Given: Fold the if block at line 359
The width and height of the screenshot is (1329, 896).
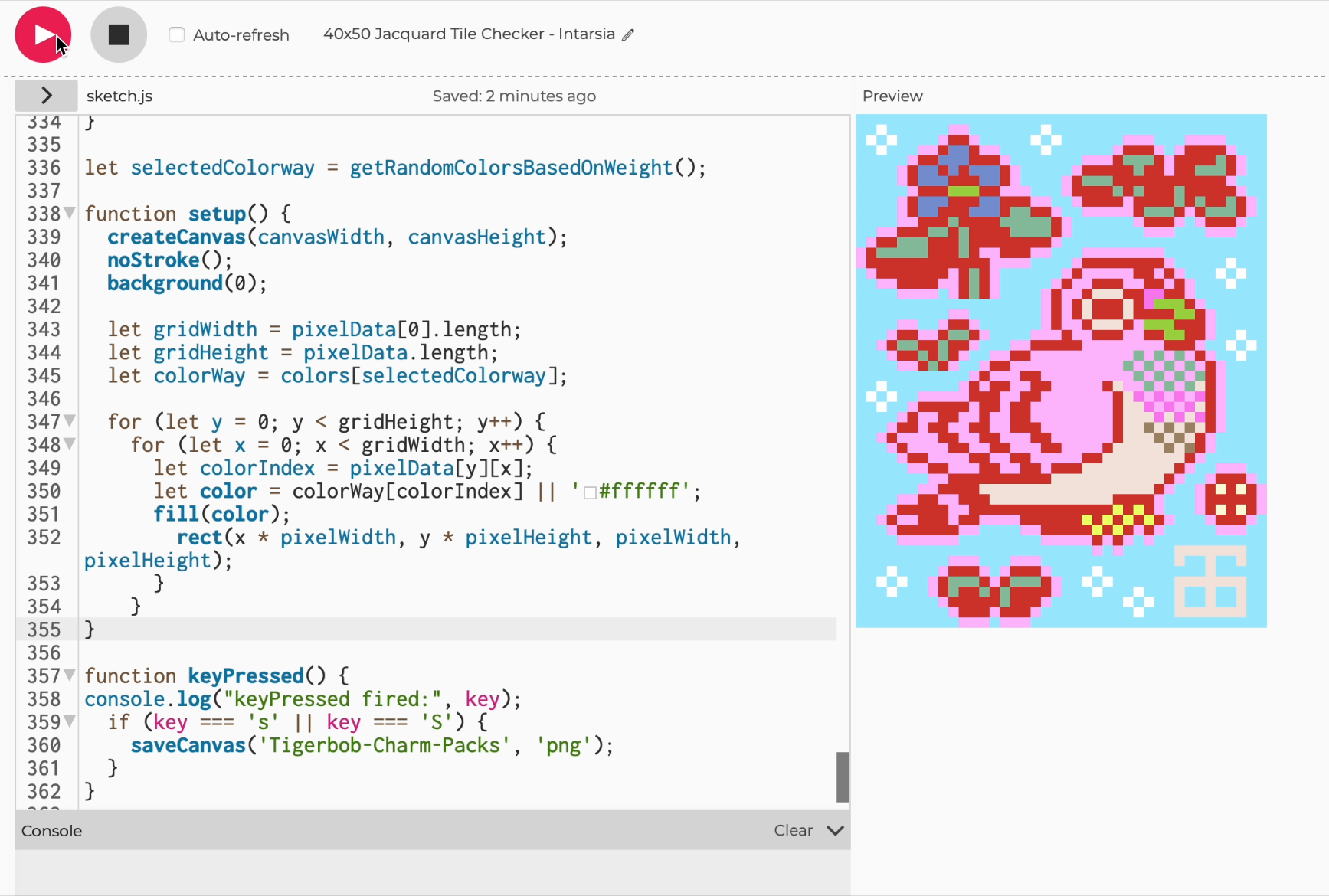Looking at the screenshot, I should (70, 721).
